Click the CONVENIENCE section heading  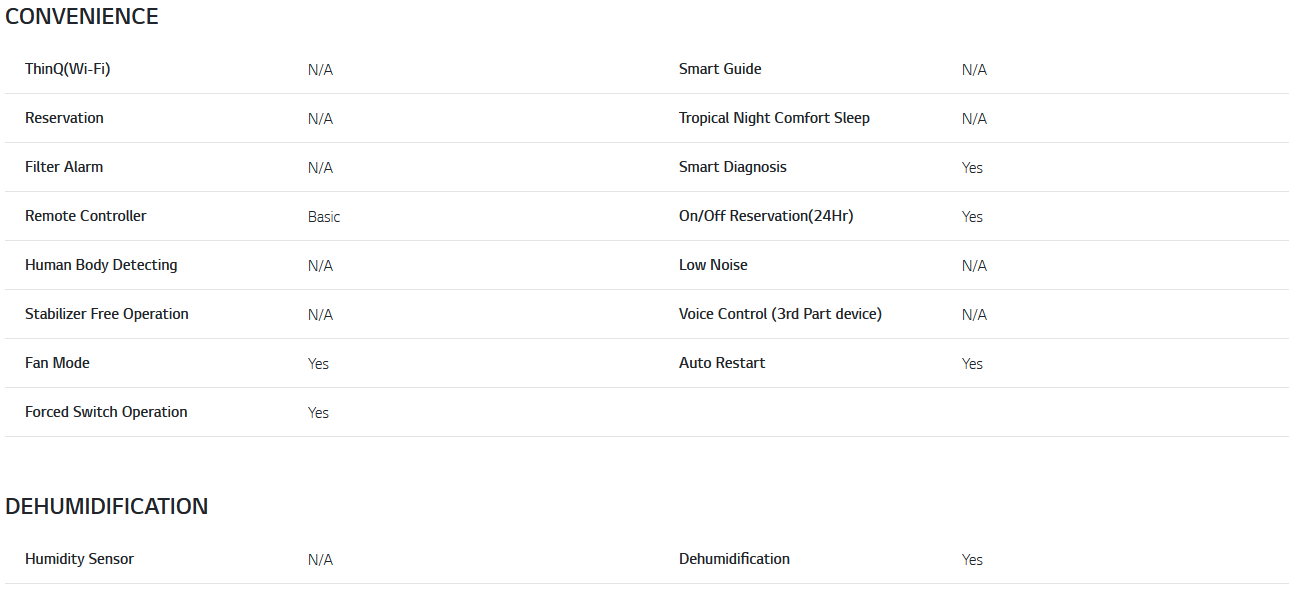[x=82, y=17]
